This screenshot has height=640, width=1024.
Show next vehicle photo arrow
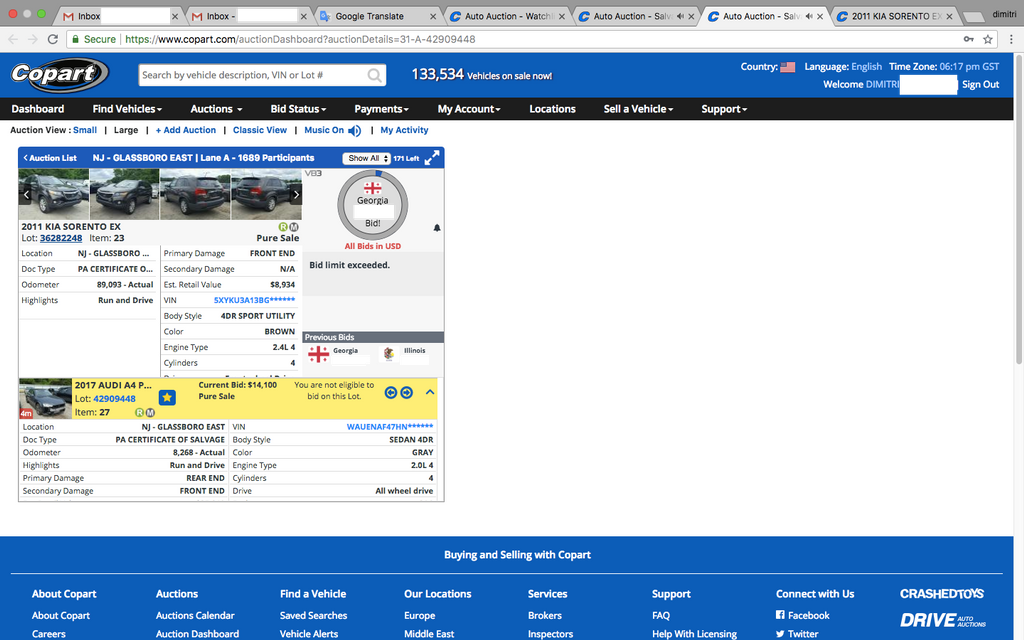pyautogui.click(x=296, y=195)
